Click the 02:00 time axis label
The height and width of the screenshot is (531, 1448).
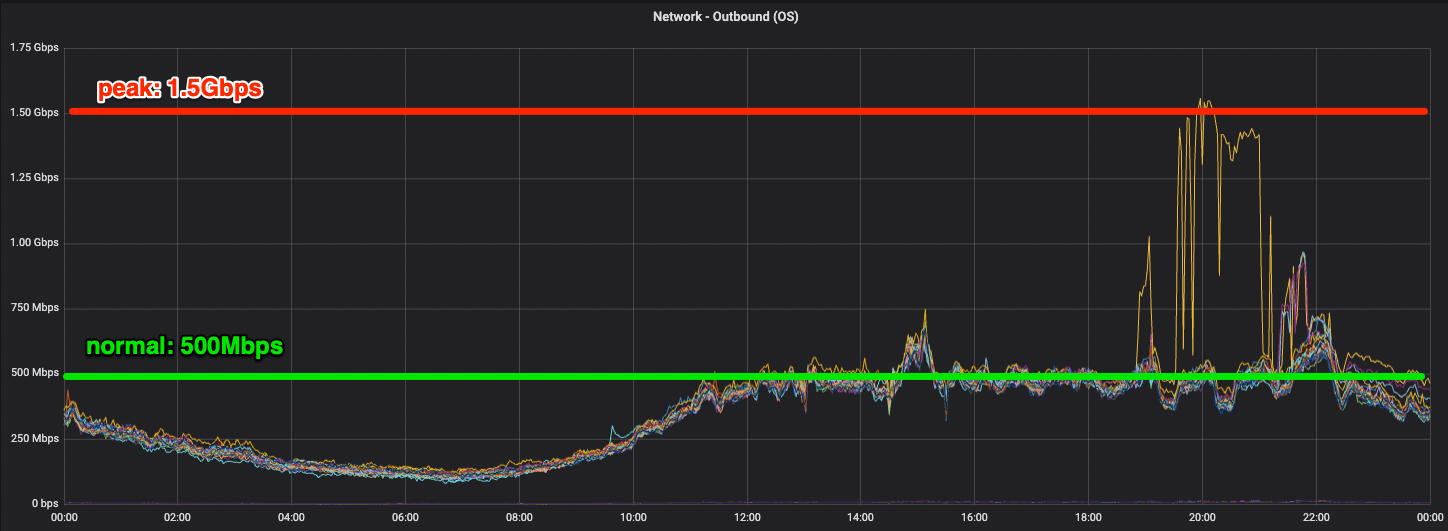point(177,518)
